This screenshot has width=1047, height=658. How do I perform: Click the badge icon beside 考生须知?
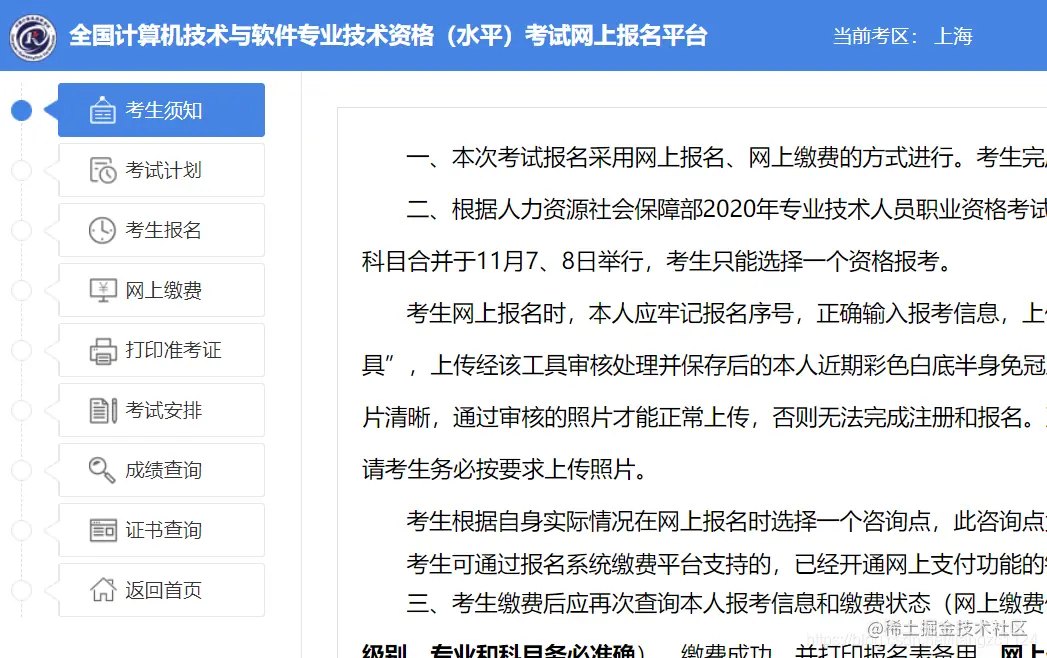click(101, 111)
